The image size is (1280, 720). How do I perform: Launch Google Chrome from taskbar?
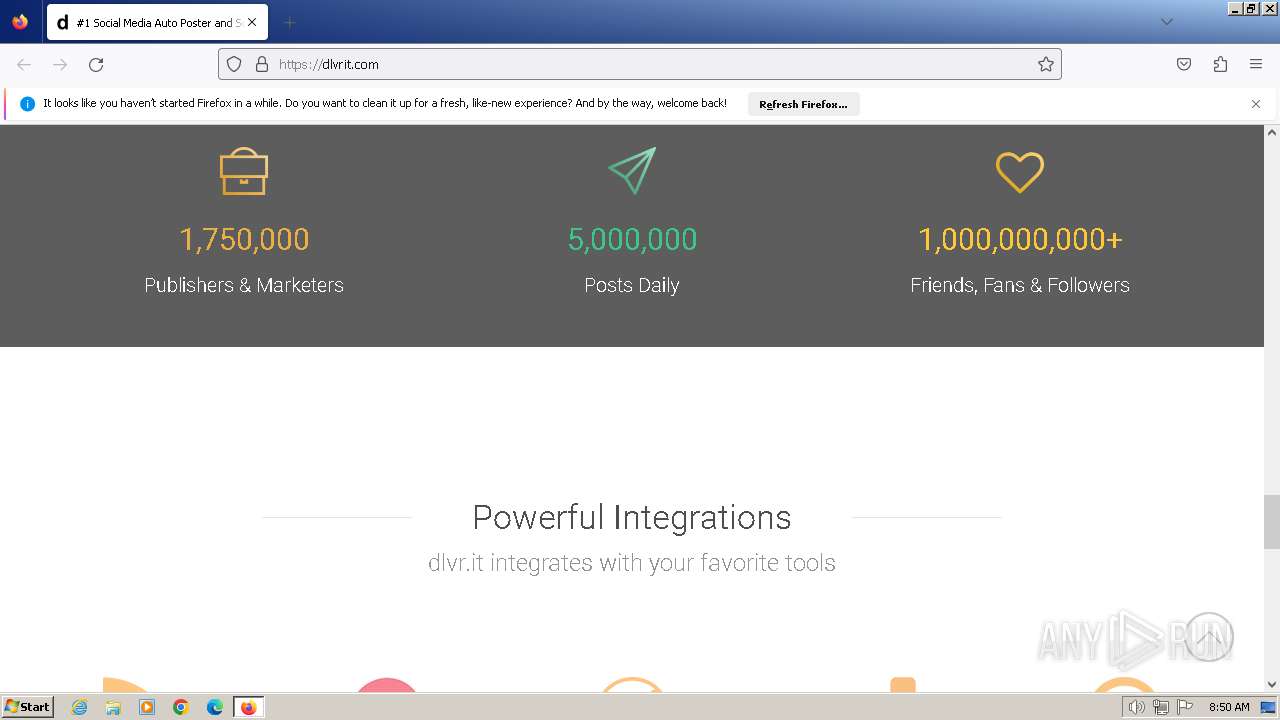coord(181,707)
